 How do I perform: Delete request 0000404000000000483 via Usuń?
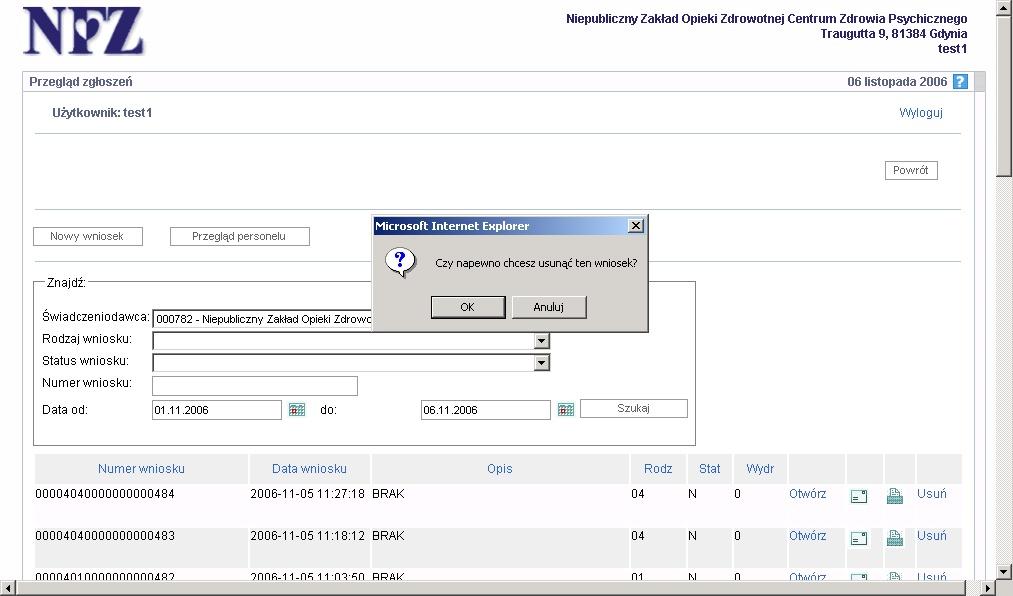pos(931,536)
